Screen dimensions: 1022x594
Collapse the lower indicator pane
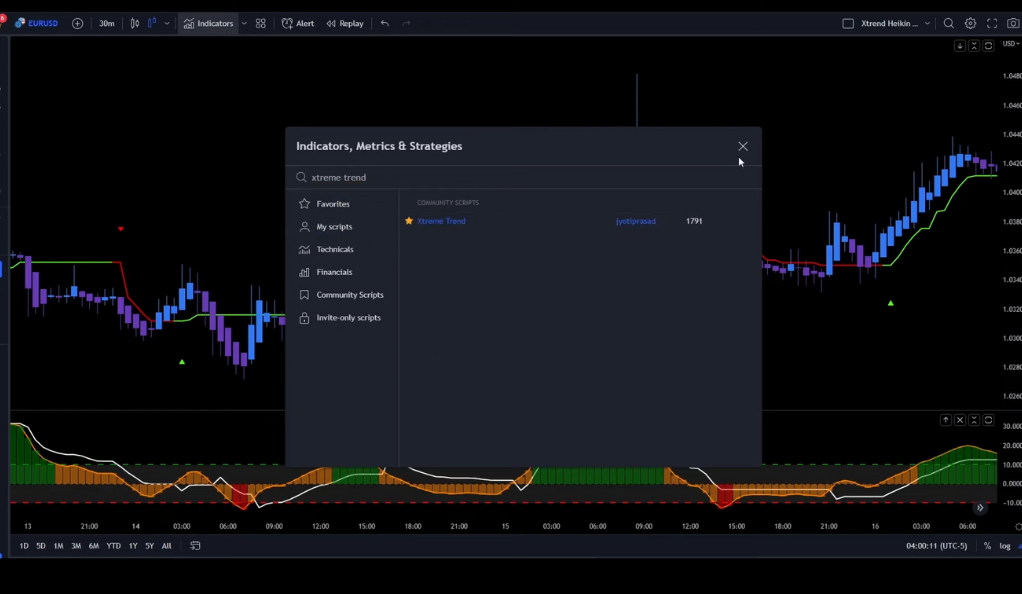pos(974,420)
